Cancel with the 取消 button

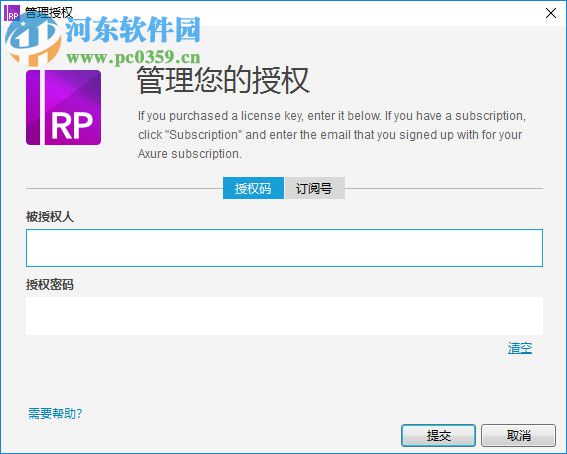[x=518, y=435]
